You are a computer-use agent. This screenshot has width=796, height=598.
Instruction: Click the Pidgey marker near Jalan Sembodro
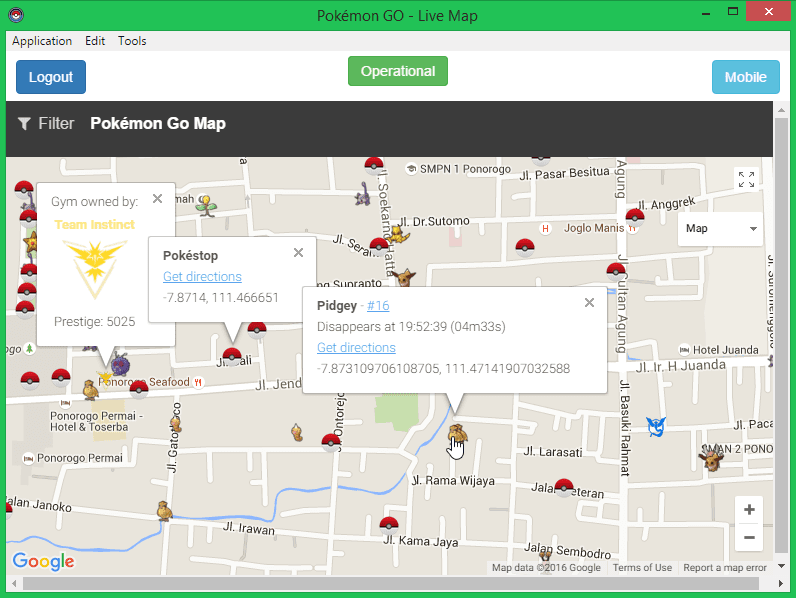click(x=545, y=555)
